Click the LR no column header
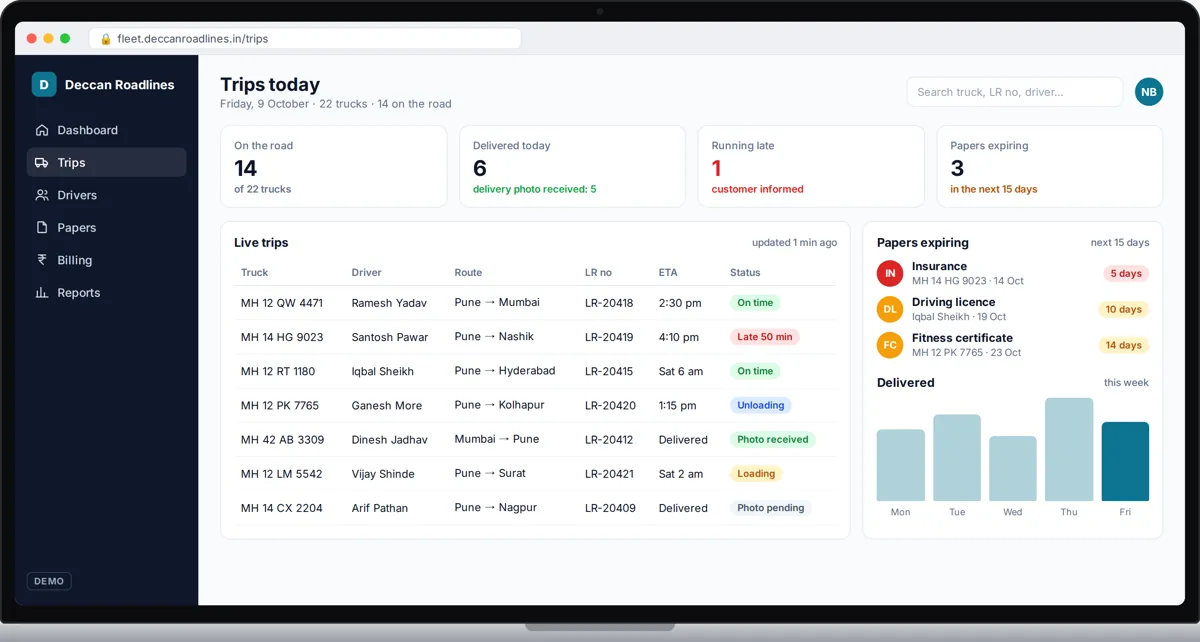Screen dimensions: 1200x642 (x=598, y=272)
